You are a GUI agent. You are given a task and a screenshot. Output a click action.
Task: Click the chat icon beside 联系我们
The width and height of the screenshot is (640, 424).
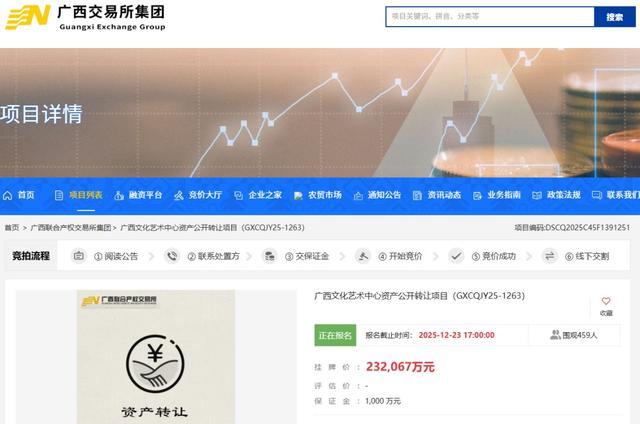pyautogui.click(x=597, y=195)
